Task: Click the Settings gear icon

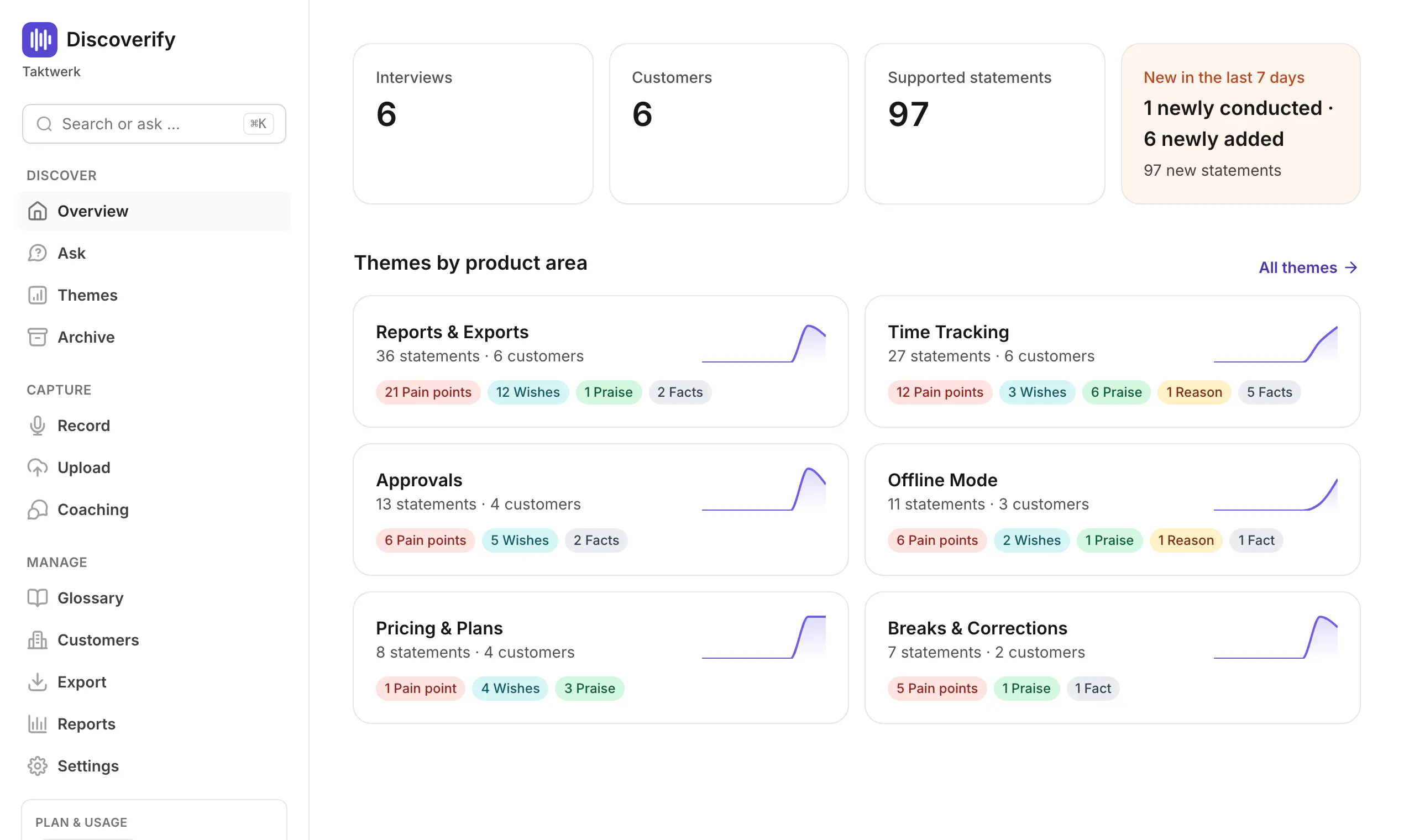Action: click(38, 766)
